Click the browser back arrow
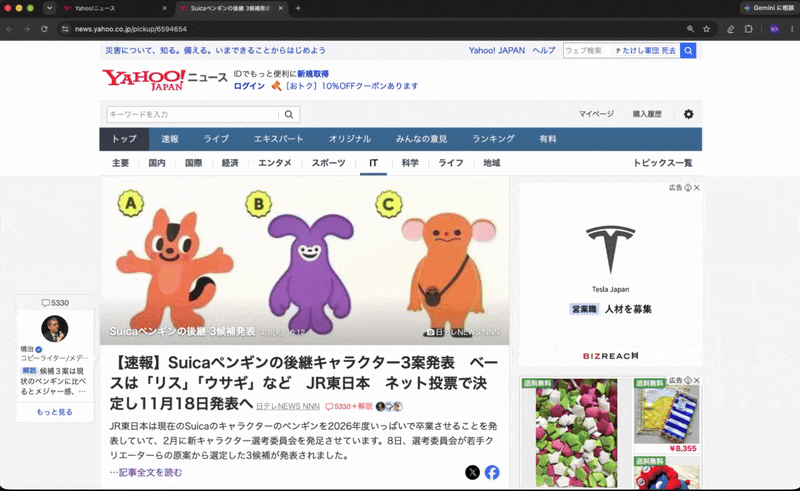 coord(9,29)
